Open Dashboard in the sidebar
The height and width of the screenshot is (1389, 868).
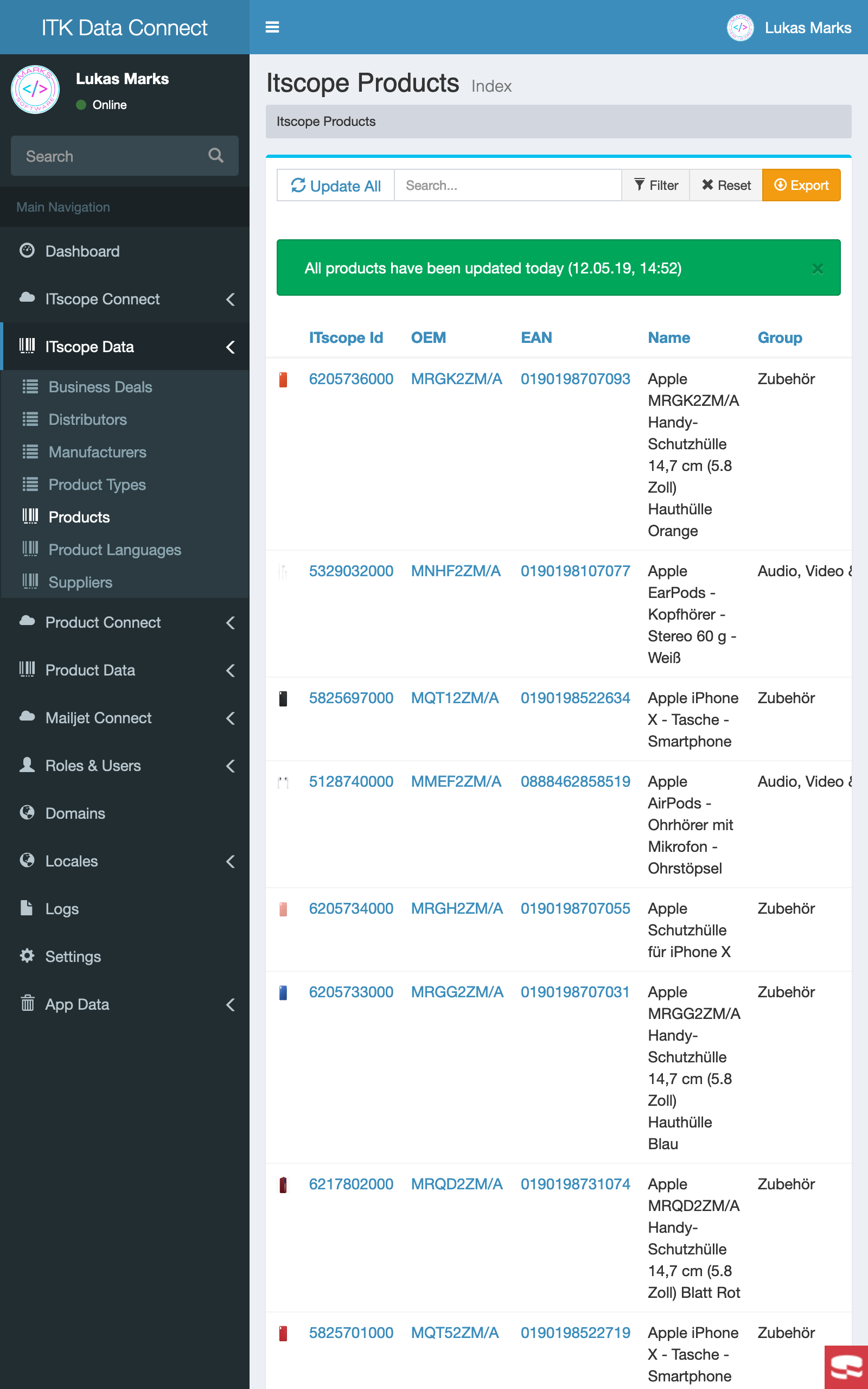pyautogui.click(x=125, y=251)
